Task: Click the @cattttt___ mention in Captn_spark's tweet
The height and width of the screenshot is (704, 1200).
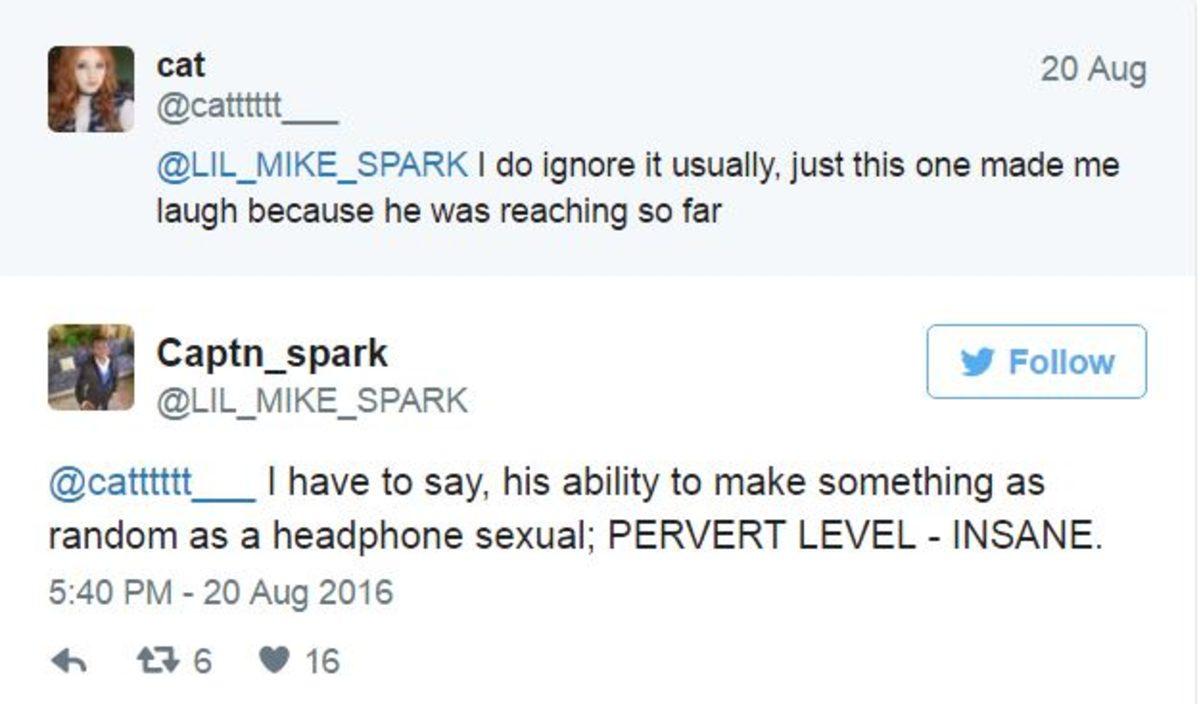Action: [151, 483]
